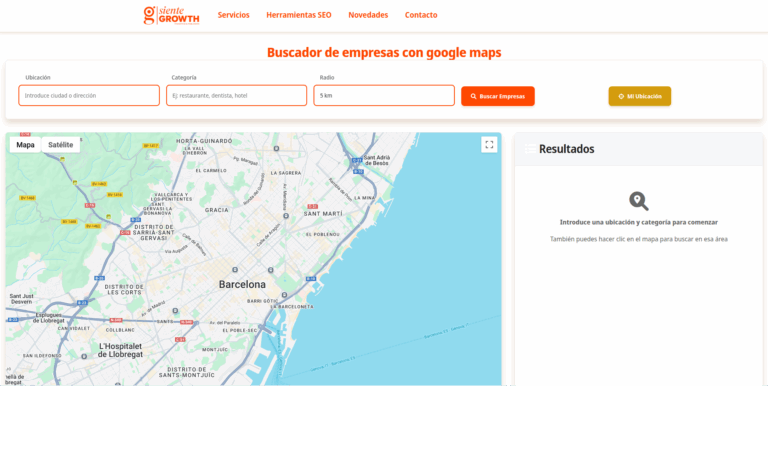Click the Resultados list icon
The image size is (768, 461).
pos(530,149)
